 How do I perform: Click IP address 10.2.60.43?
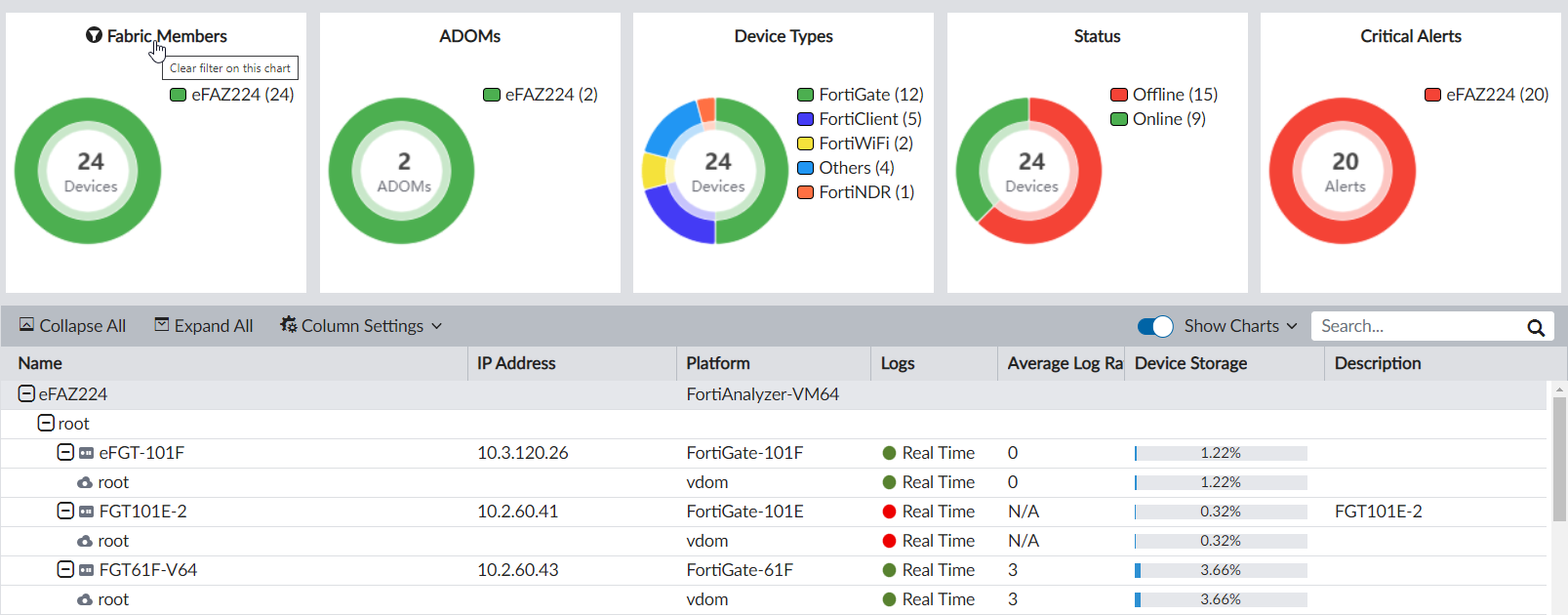pos(518,570)
